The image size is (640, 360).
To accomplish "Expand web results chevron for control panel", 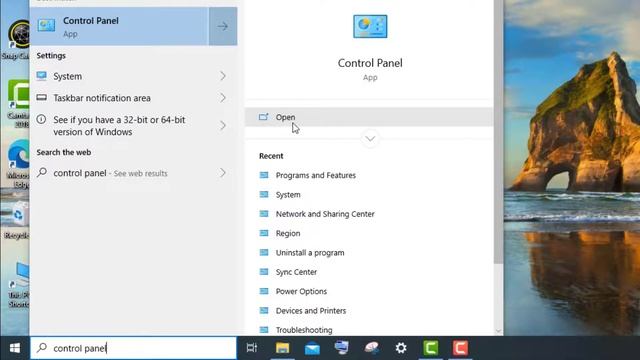I will coord(222,173).
